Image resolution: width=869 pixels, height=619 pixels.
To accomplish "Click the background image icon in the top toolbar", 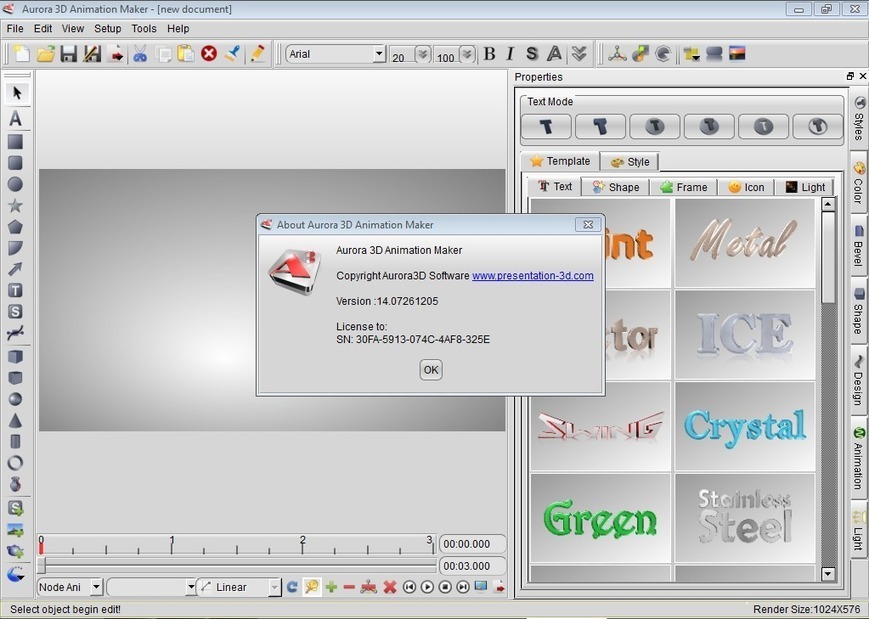I will [737, 54].
